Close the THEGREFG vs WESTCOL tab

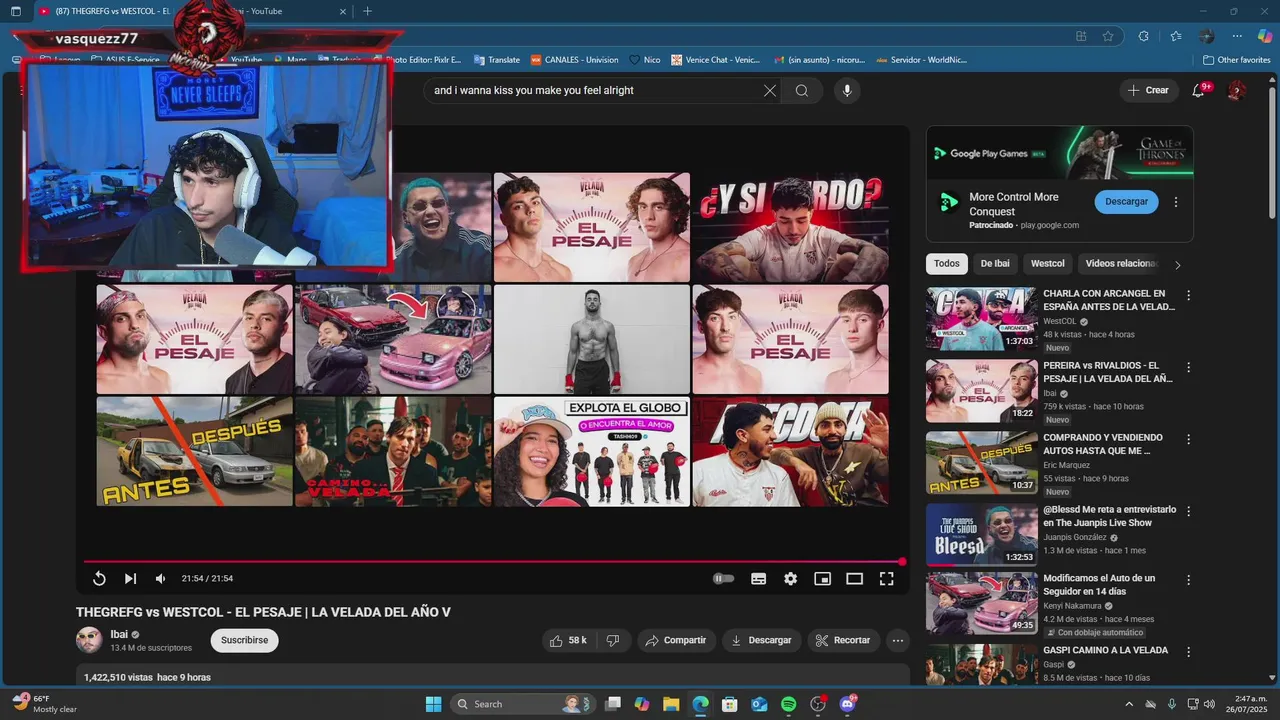click(x=343, y=11)
